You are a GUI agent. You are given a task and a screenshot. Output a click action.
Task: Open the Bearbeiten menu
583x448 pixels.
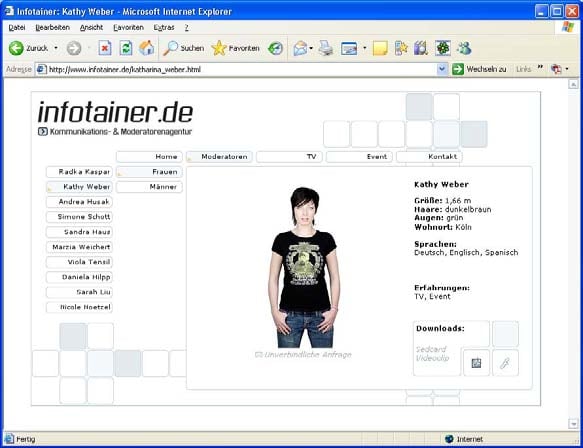[52, 28]
